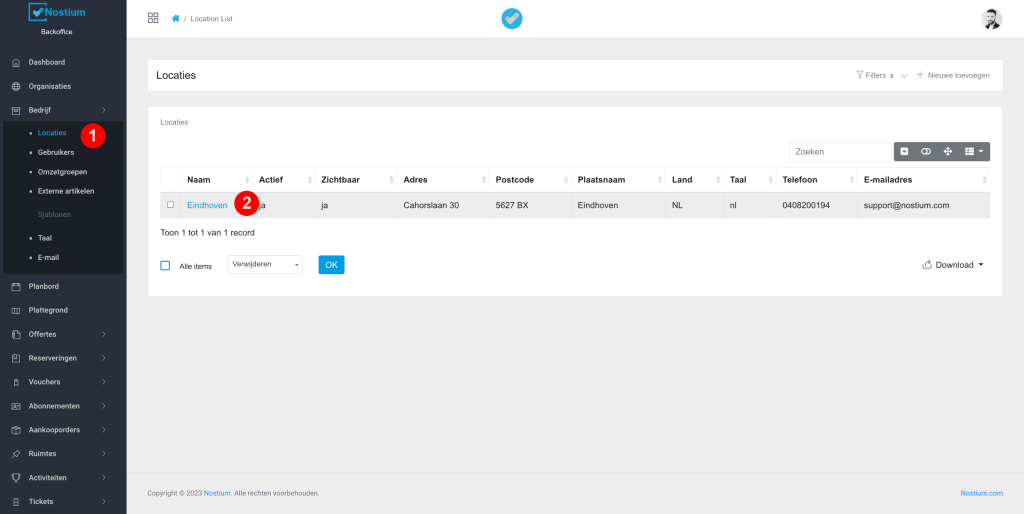Expand the Filters panel
1024x514 pixels.
point(880,75)
